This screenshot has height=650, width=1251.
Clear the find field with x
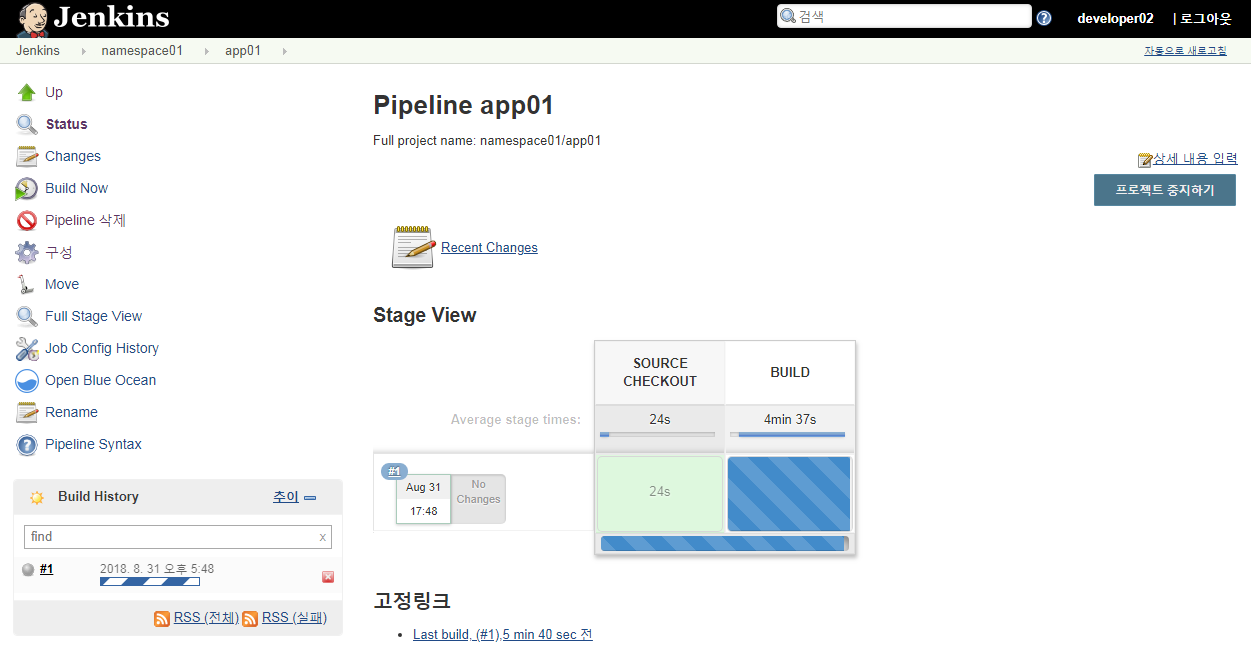pyautogui.click(x=322, y=537)
